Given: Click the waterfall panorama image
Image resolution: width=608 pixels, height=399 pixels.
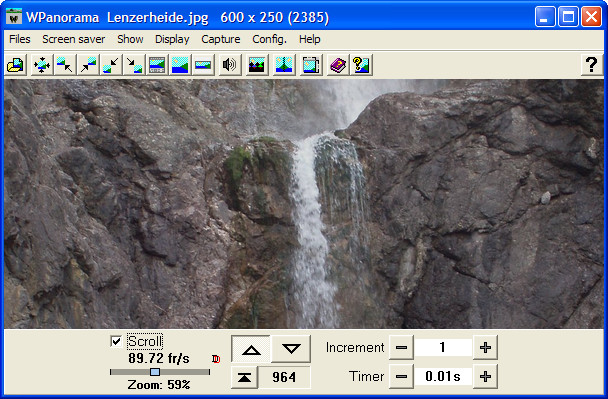Looking at the screenshot, I should pos(304,204).
